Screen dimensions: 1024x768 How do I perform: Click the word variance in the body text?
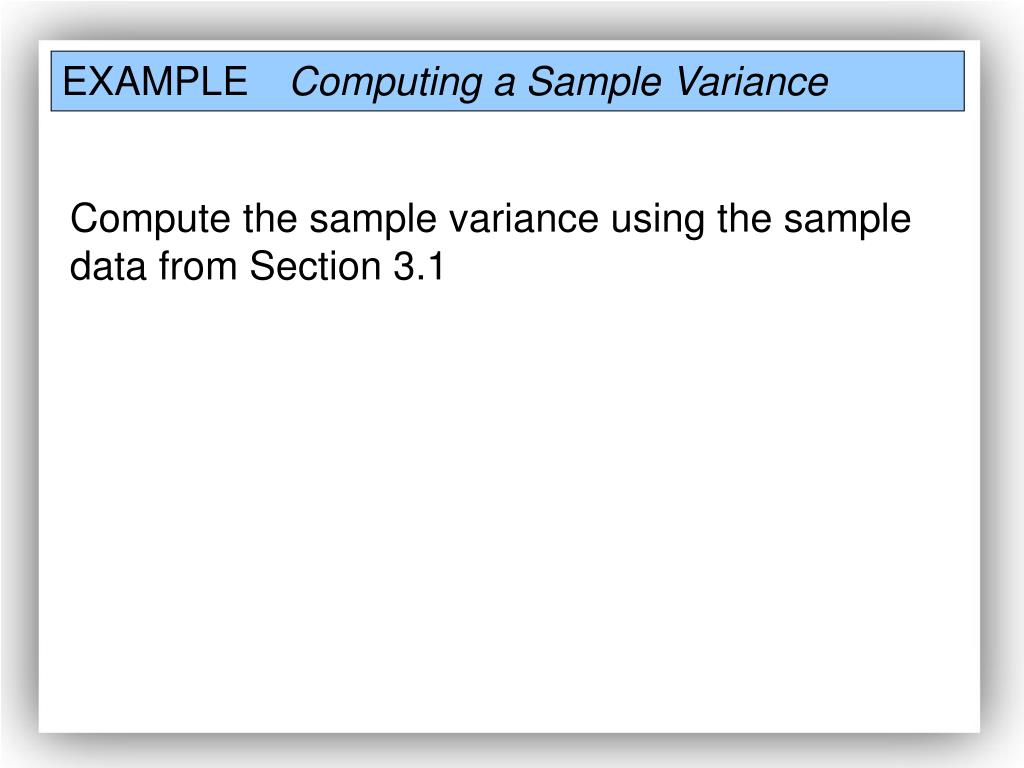524,218
